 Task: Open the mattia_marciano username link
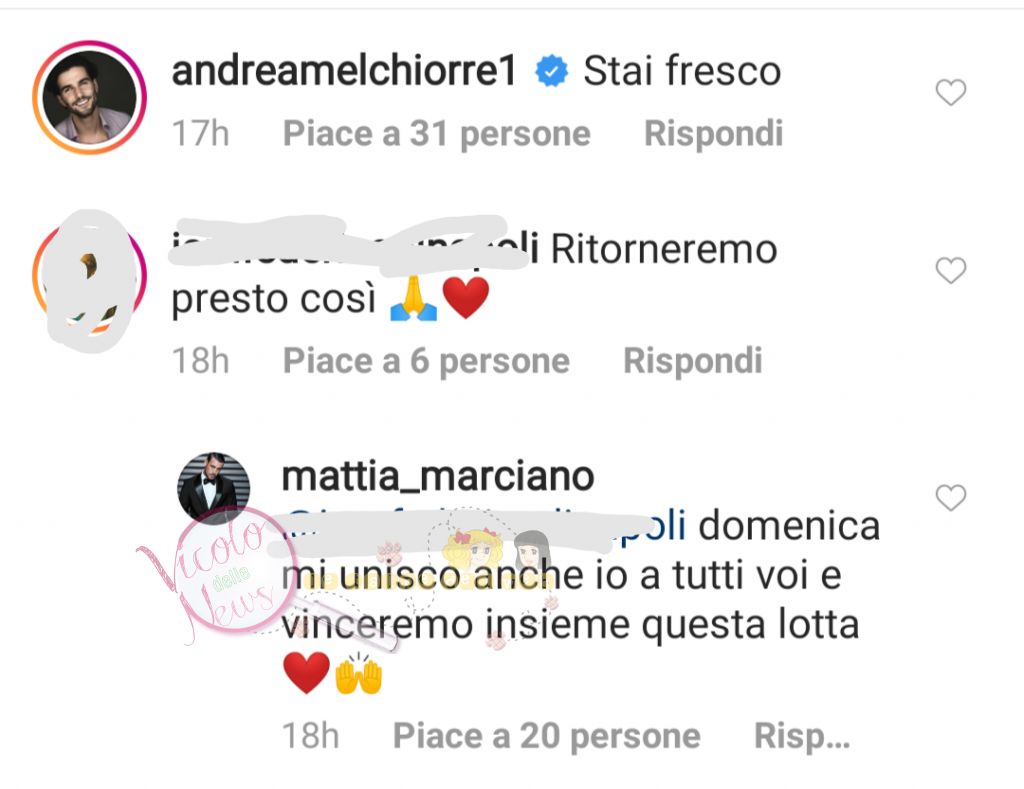tap(438, 476)
